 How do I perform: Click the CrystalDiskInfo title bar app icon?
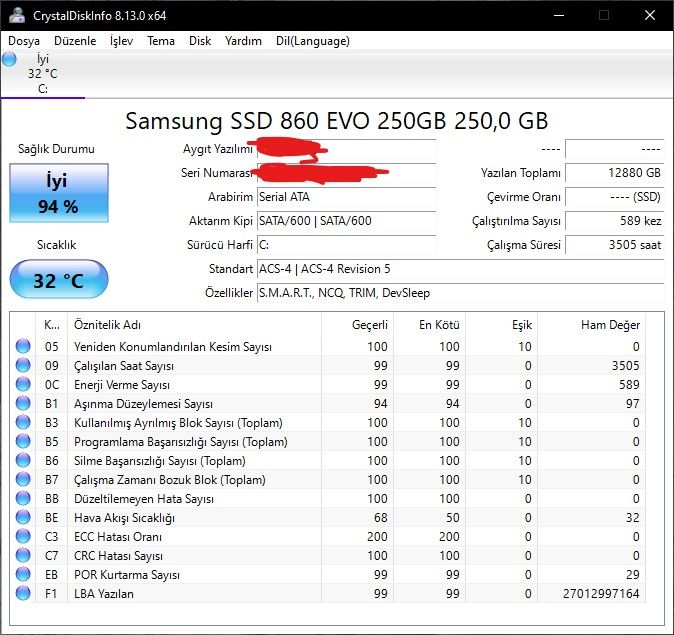click(x=16, y=15)
